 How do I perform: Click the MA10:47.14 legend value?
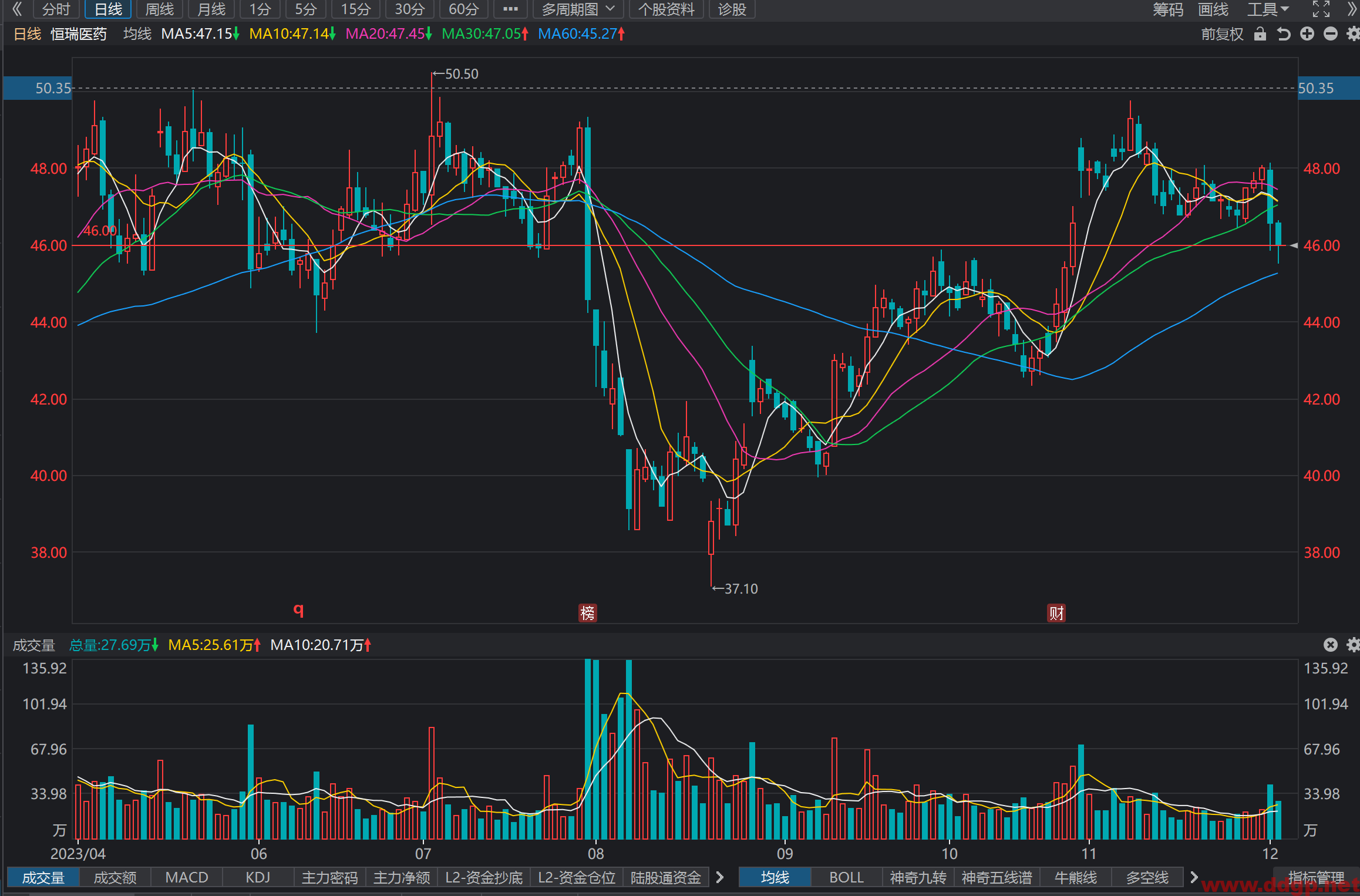292,34
